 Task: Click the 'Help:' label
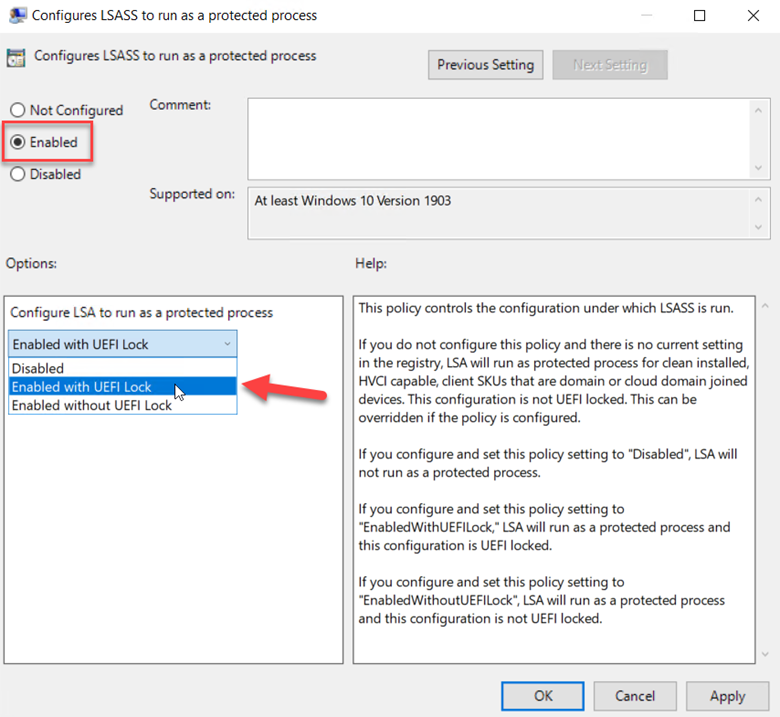click(371, 263)
